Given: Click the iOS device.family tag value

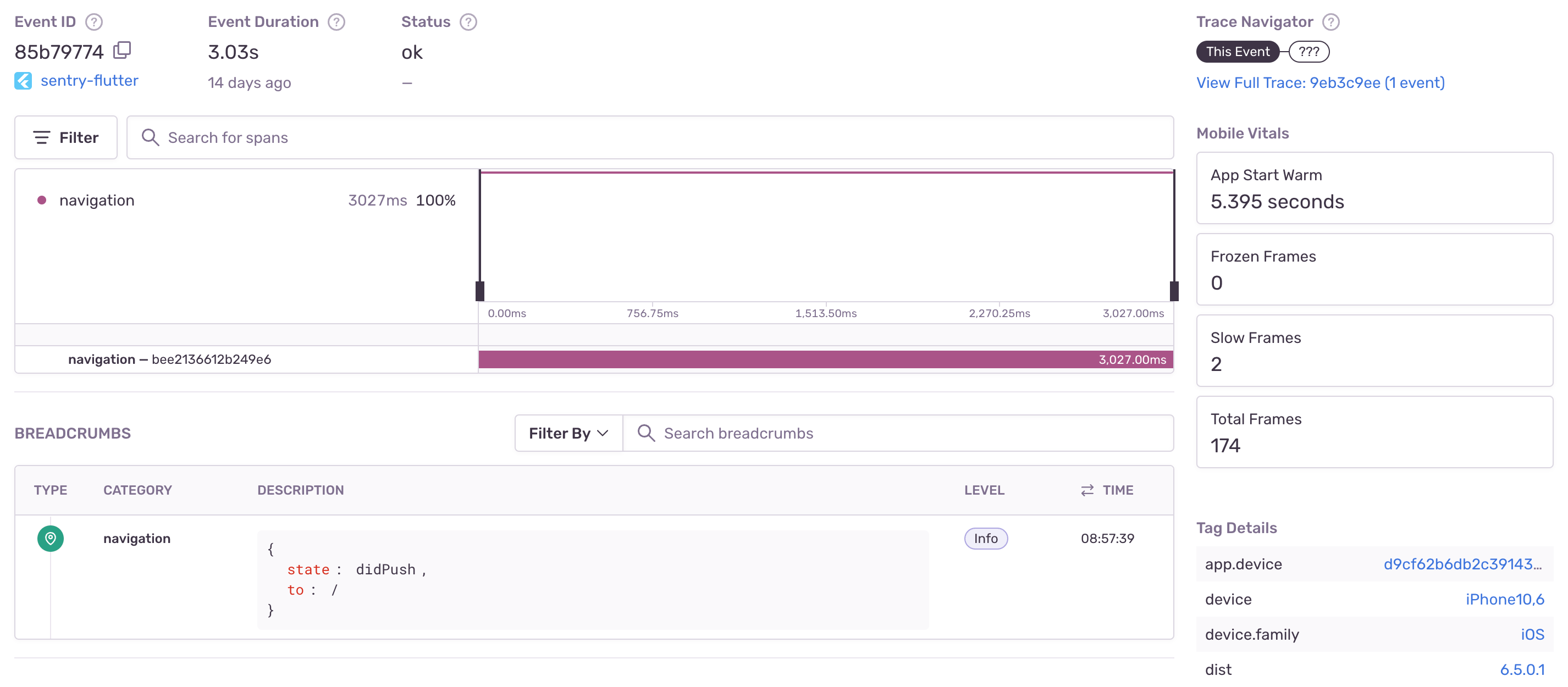Looking at the screenshot, I should click(x=1532, y=634).
